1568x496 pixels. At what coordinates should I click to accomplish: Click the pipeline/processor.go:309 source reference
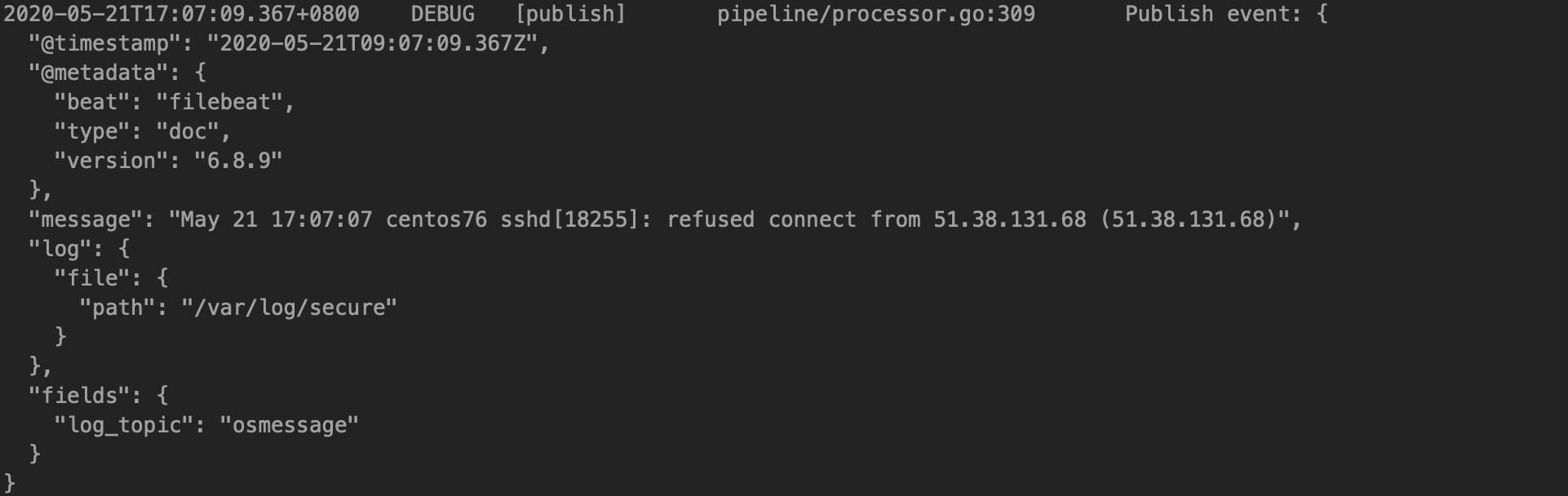[x=876, y=14]
